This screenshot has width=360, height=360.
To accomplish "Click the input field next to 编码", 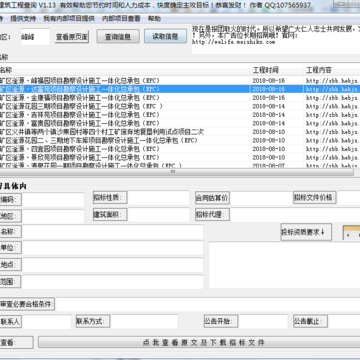I will (x=53, y=200).
